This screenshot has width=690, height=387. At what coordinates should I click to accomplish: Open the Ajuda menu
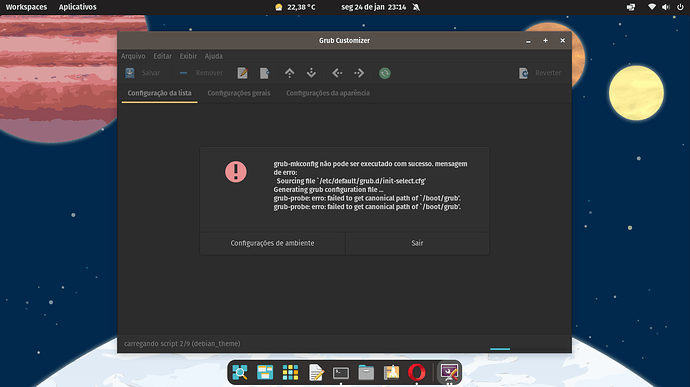point(213,56)
